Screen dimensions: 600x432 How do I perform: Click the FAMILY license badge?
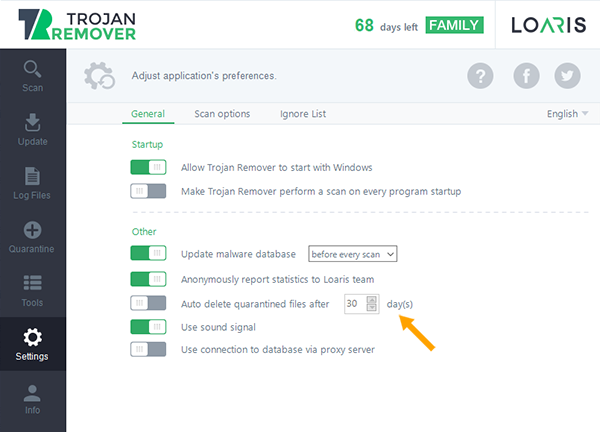454,25
